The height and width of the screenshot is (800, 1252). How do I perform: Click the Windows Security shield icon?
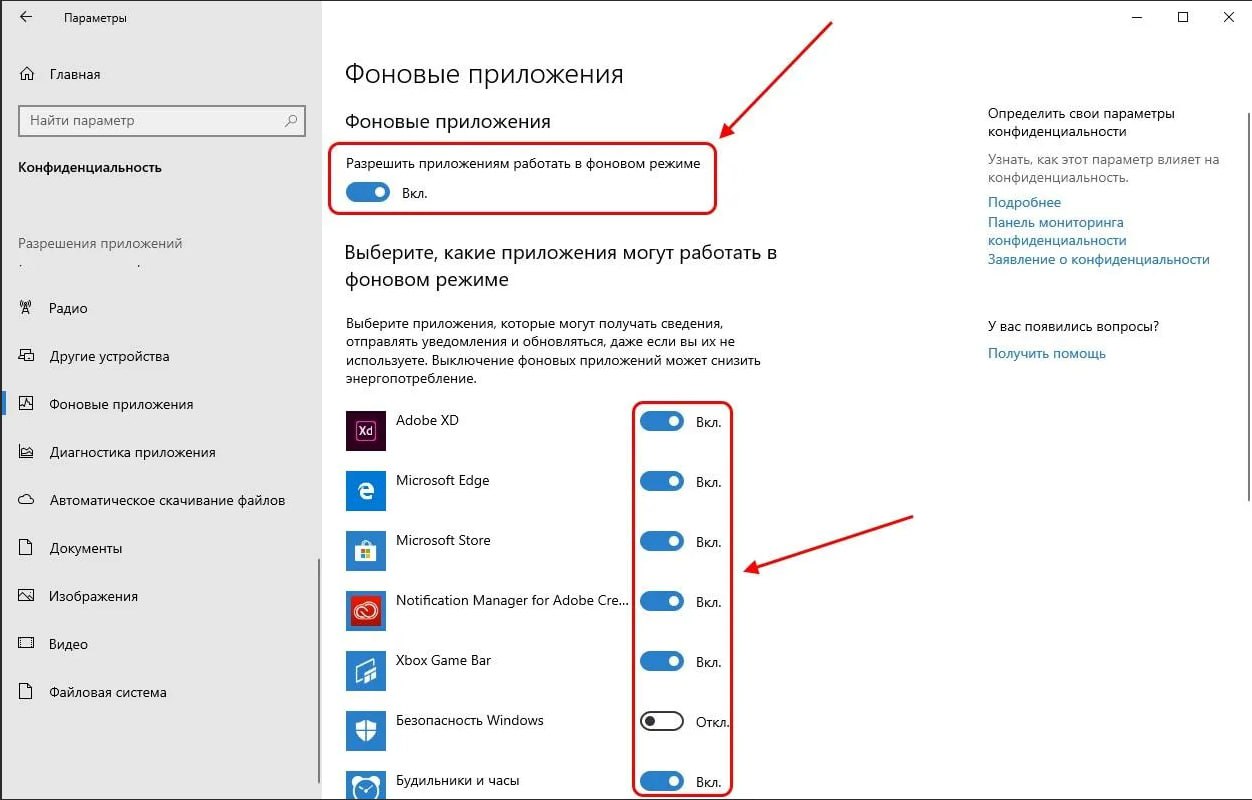coord(366,731)
